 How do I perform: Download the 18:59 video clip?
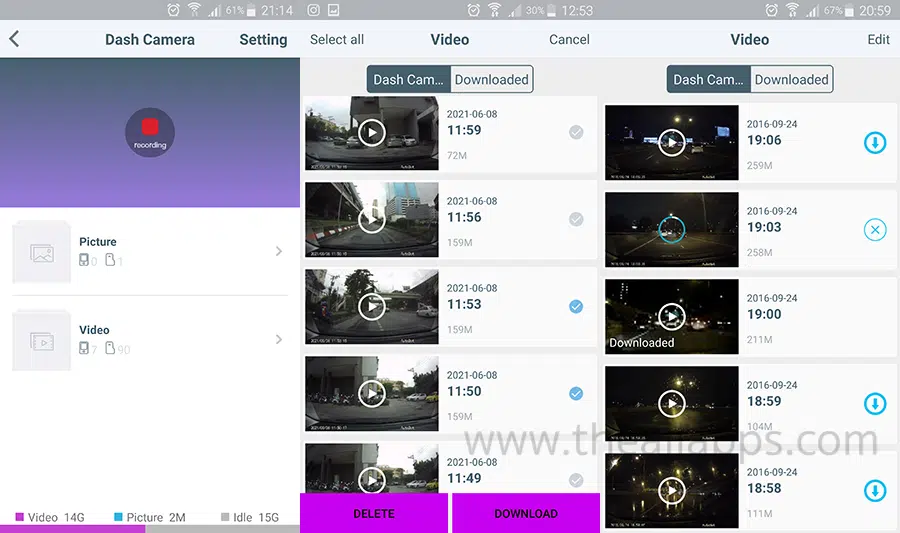click(x=874, y=404)
